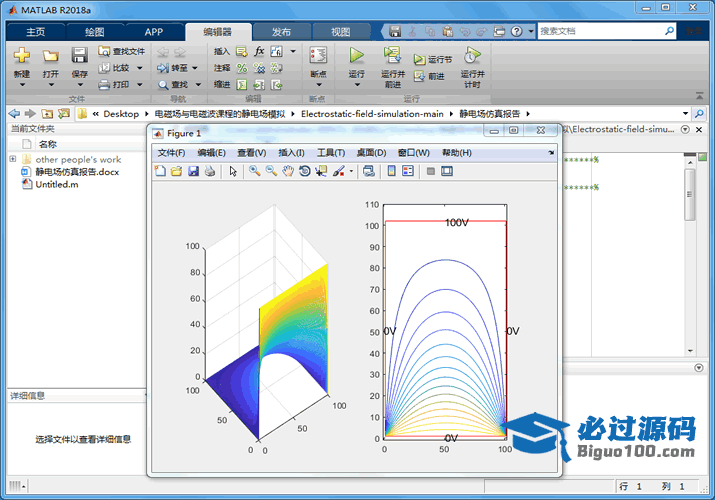Screen dimensions: 715x500
Task: Toggle the brush data tool
Action: tap(338, 171)
